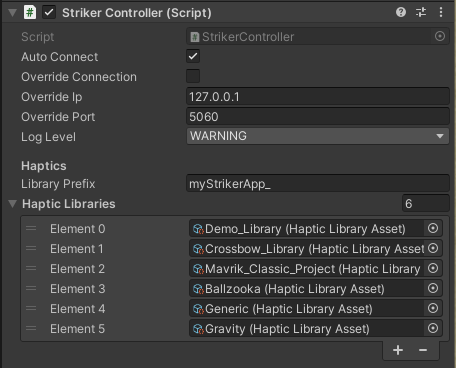Grab the drag handle of Element 1
The width and height of the screenshot is (456, 368).
point(31,248)
